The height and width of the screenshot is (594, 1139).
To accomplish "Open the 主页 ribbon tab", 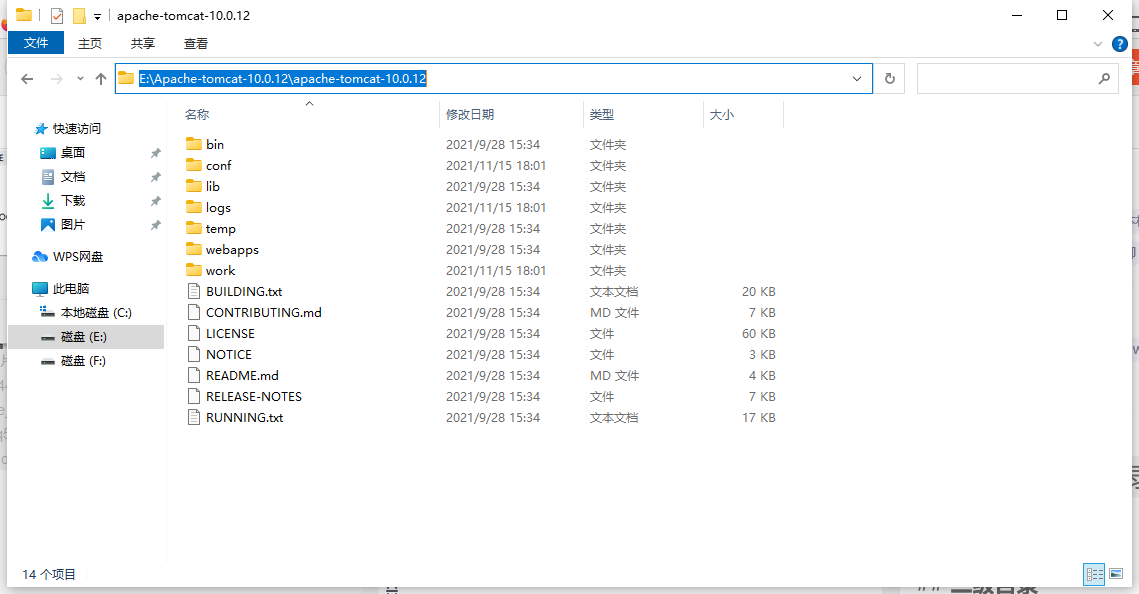I will pos(89,44).
